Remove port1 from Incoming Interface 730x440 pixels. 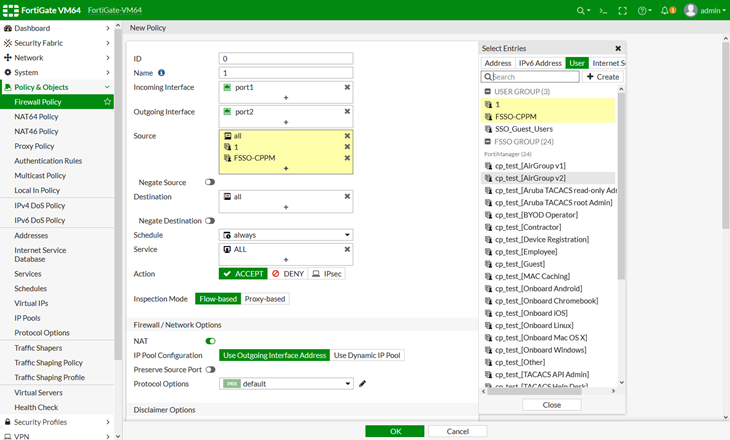[347, 87]
